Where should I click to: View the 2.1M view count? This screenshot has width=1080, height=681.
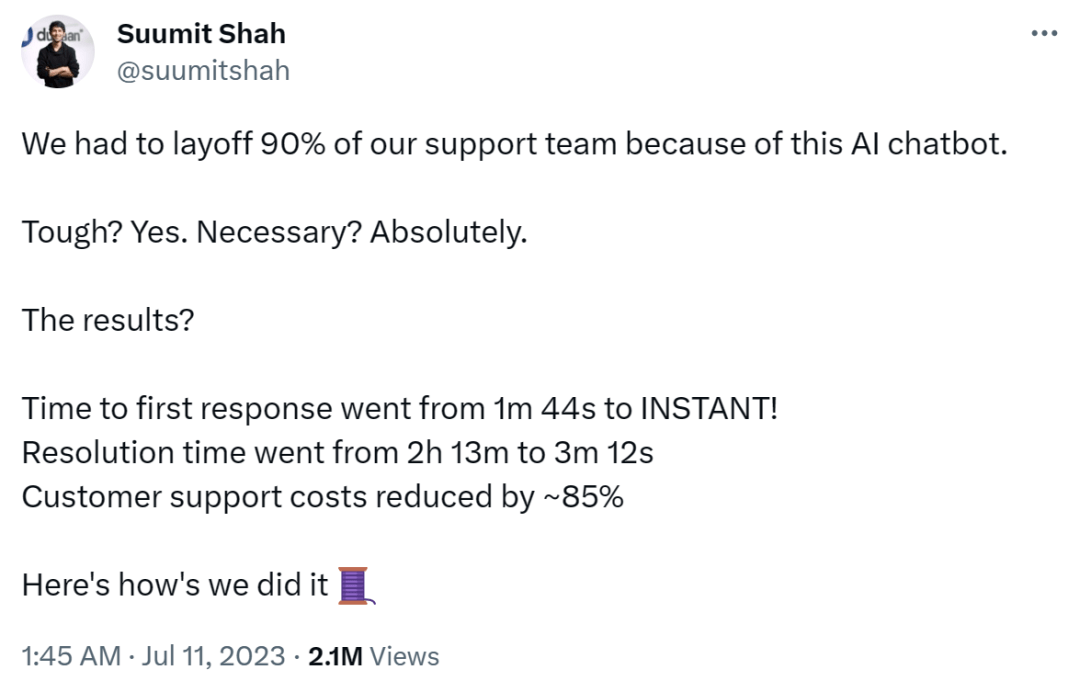336,656
